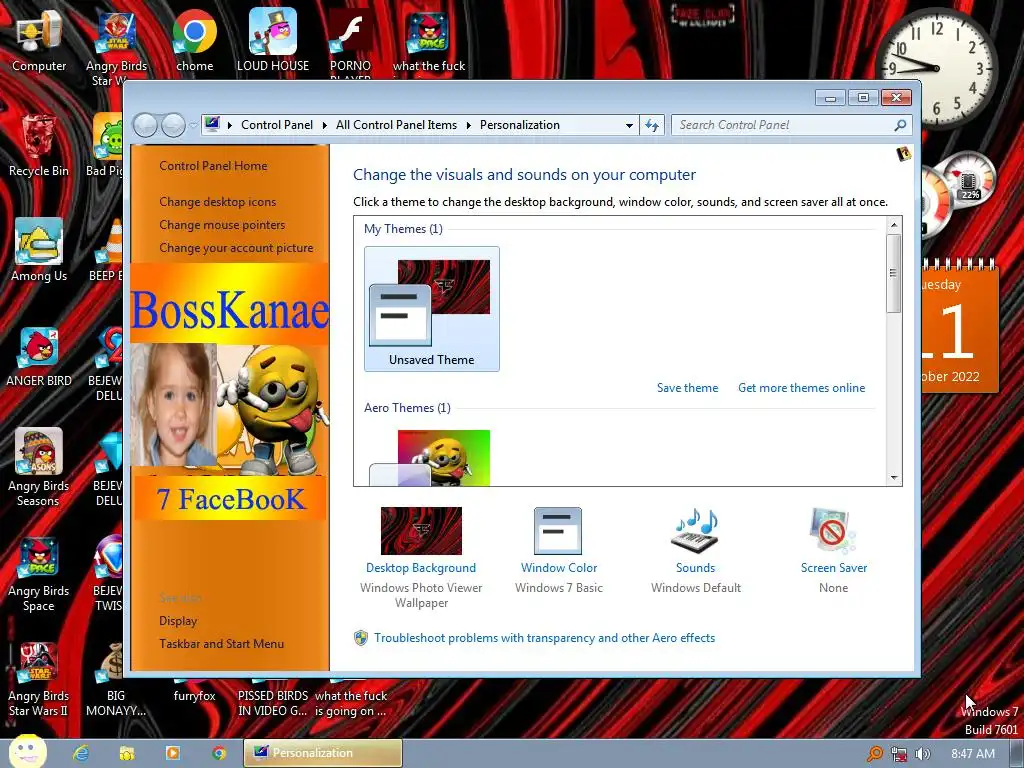Click the CPU meter gadget

pyautogui.click(x=957, y=193)
